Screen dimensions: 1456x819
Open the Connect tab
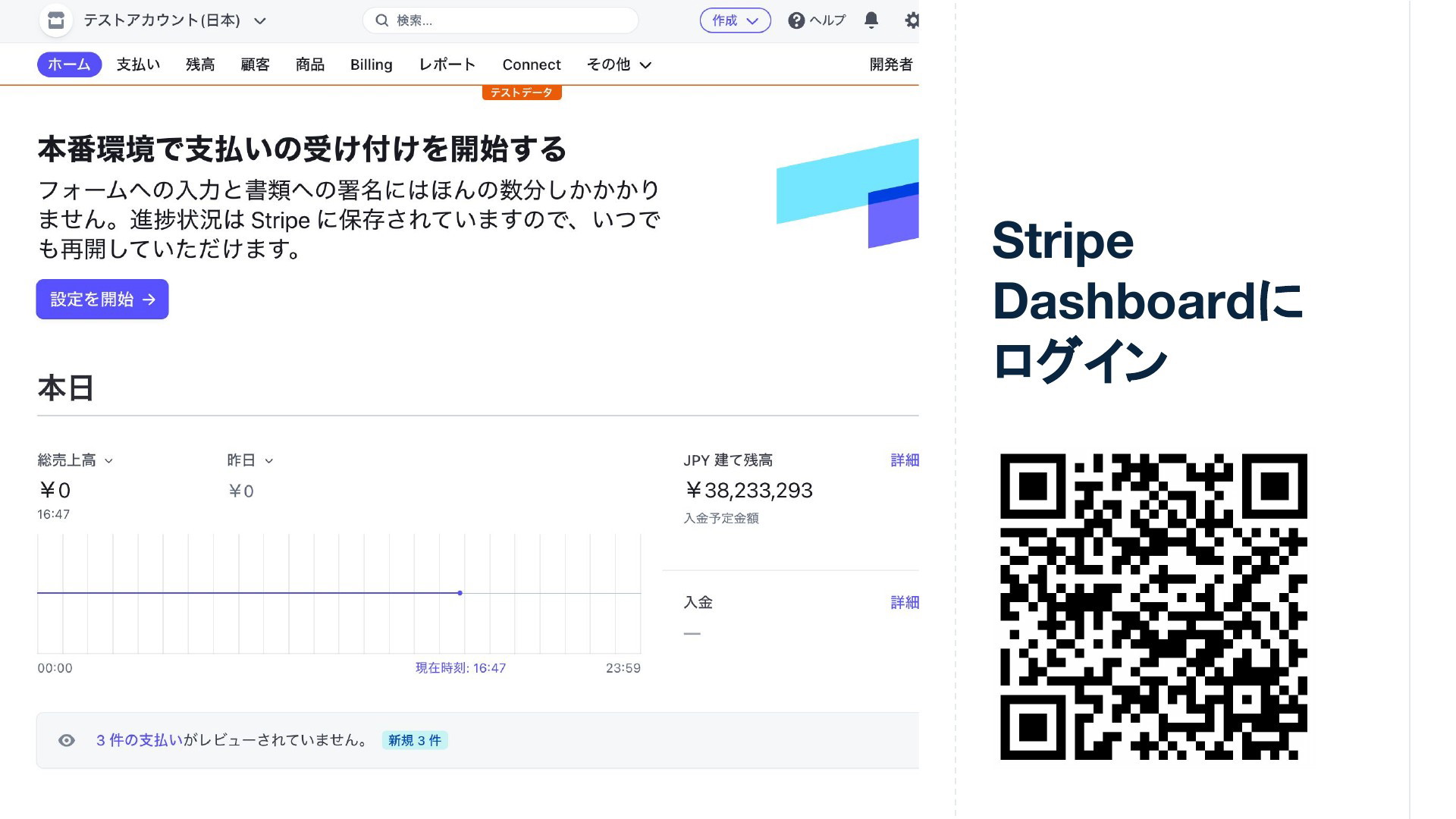pyautogui.click(x=532, y=64)
